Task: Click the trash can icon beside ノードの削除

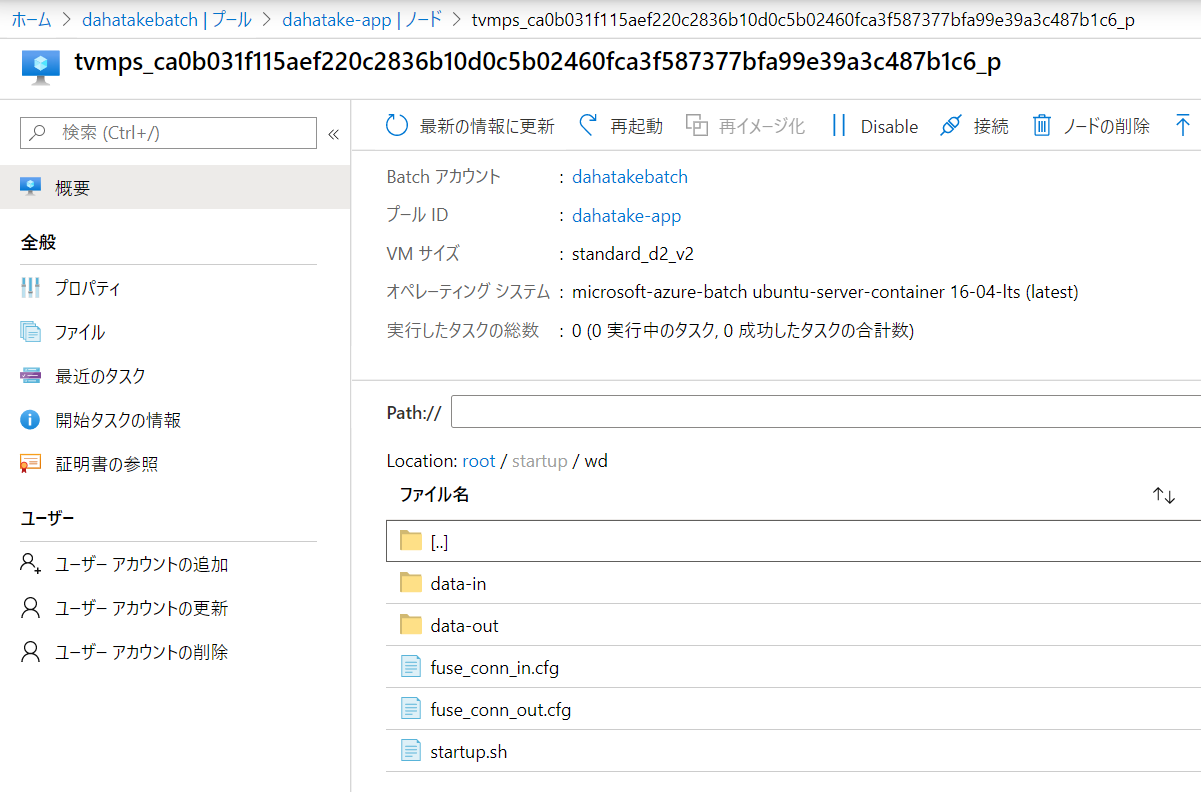Action: coord(1042,125)
